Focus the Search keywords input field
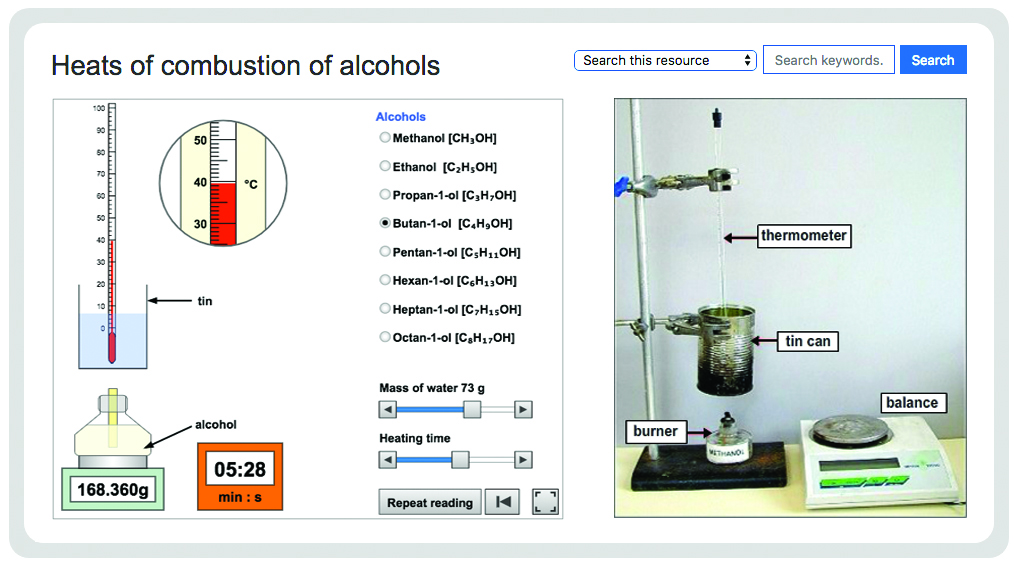The height and width of the screenshot is (568, 1020). 829,60
